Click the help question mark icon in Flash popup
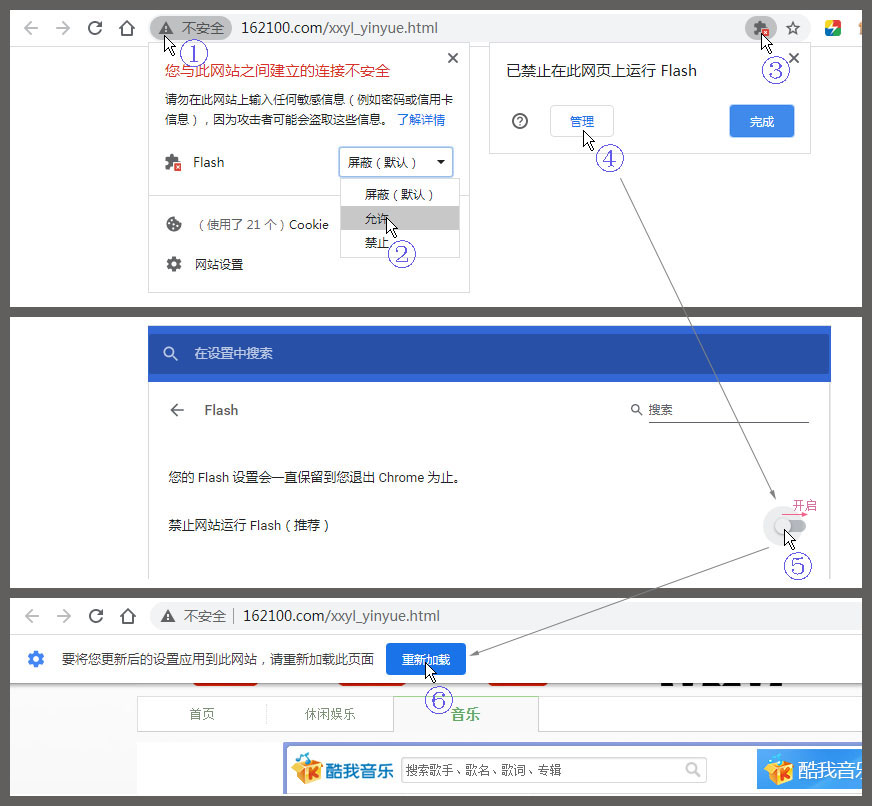 click(x=520, y=121)
